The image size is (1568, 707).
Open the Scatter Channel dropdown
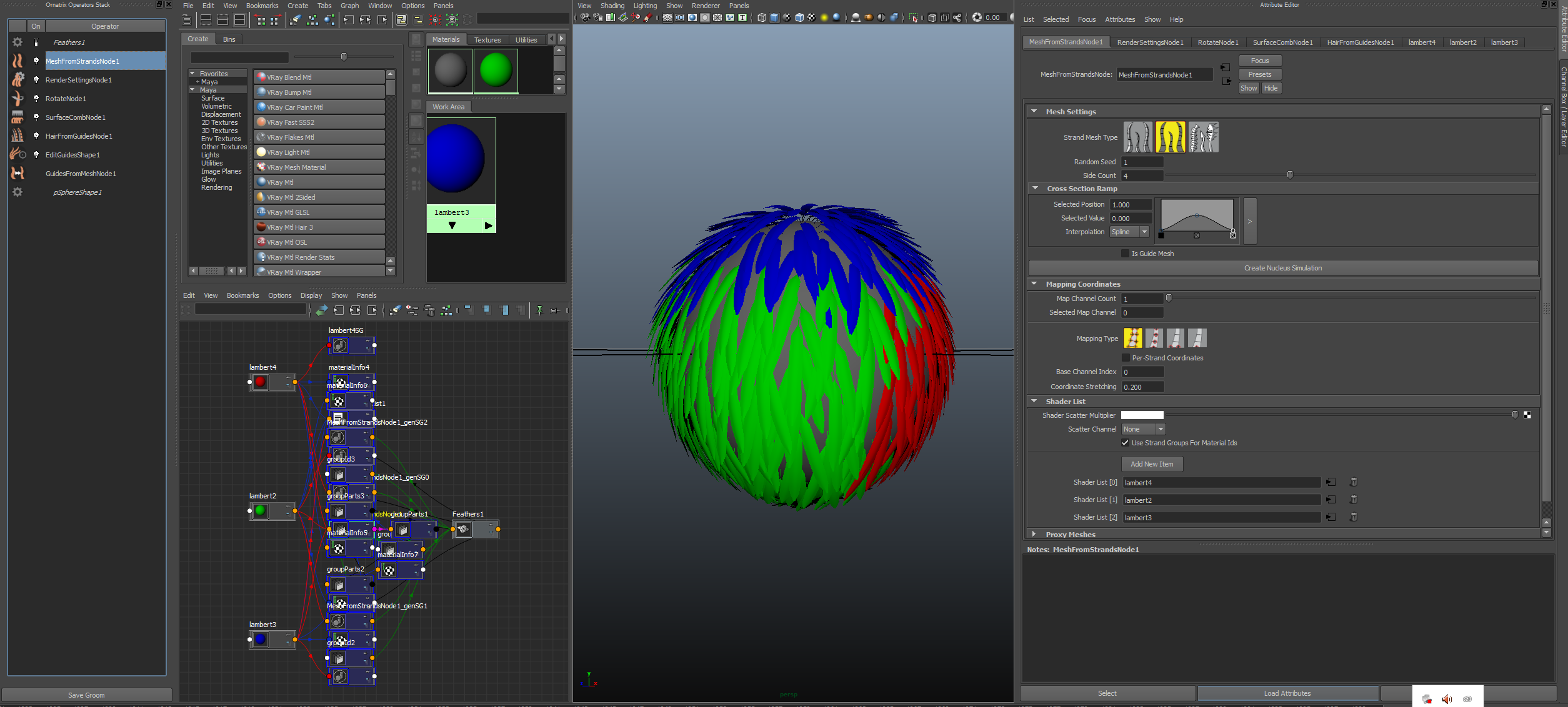[1143, 429]
